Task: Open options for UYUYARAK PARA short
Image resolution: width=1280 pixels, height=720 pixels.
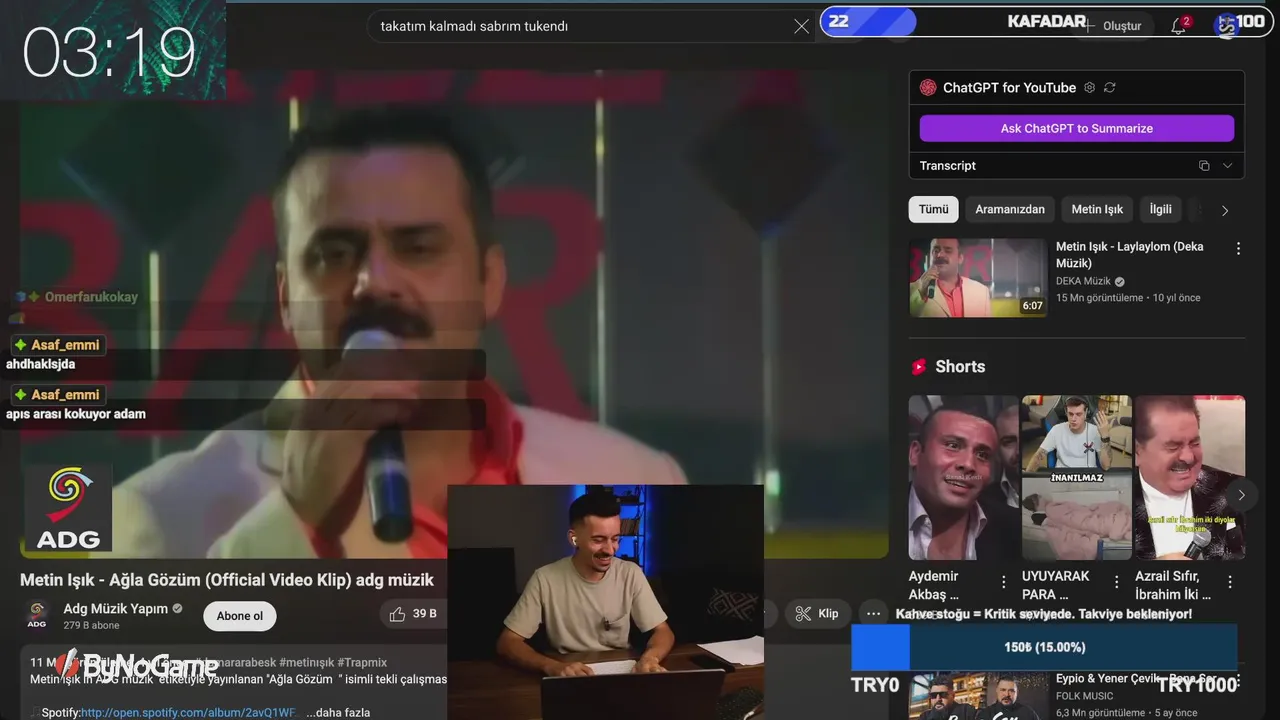Action: [x=1117, y=581]
